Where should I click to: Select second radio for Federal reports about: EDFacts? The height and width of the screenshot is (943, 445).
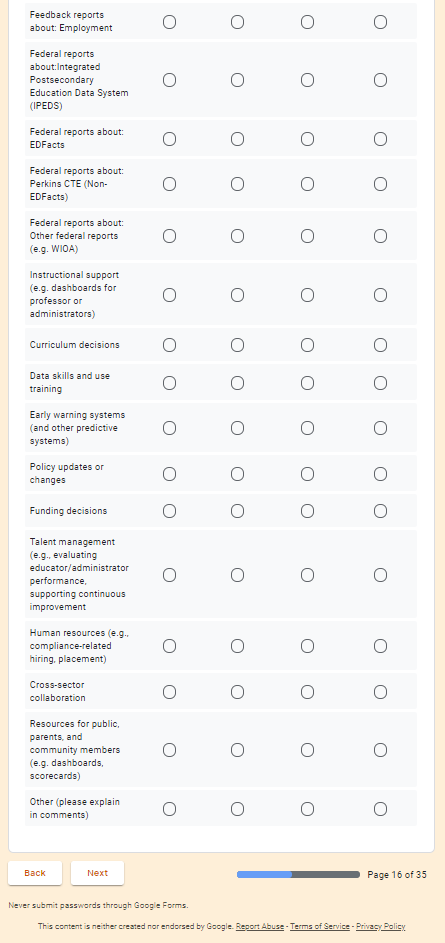[238, 139]
